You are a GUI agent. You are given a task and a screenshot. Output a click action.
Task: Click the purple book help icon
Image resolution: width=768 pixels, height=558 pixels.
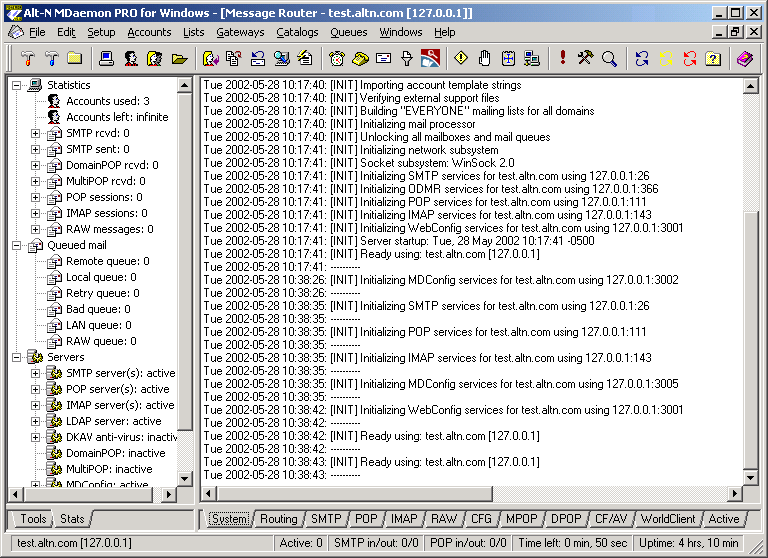click(x=744, y=58)
